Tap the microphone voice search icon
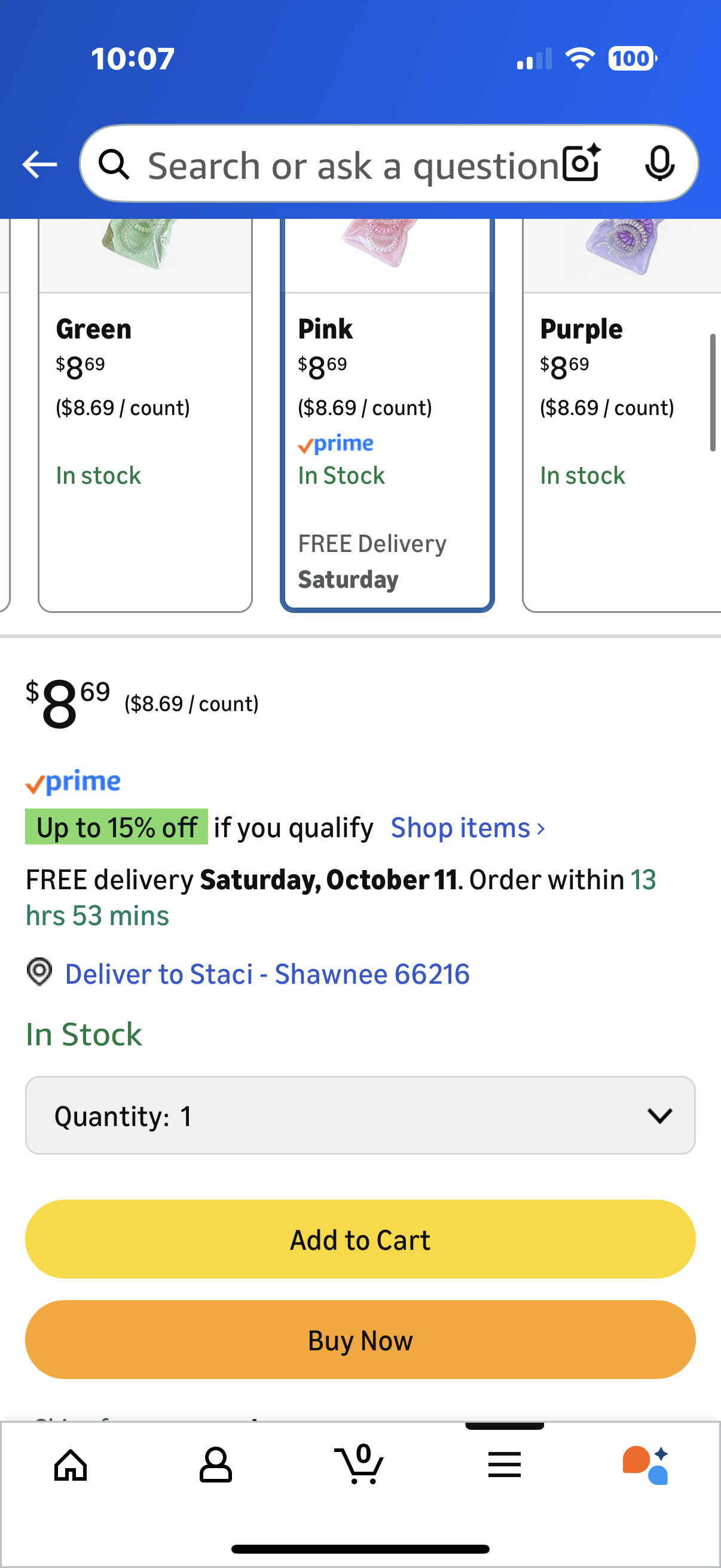 [659, 163]
